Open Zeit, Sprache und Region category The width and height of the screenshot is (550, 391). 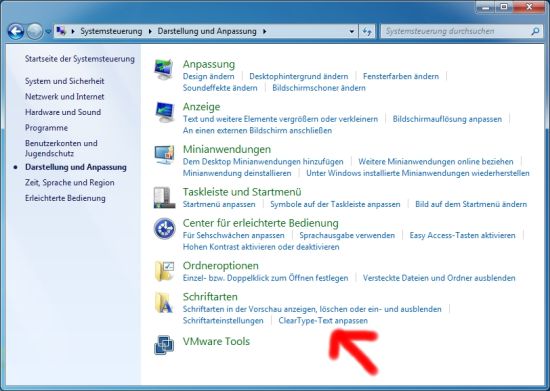pos(69,183)
